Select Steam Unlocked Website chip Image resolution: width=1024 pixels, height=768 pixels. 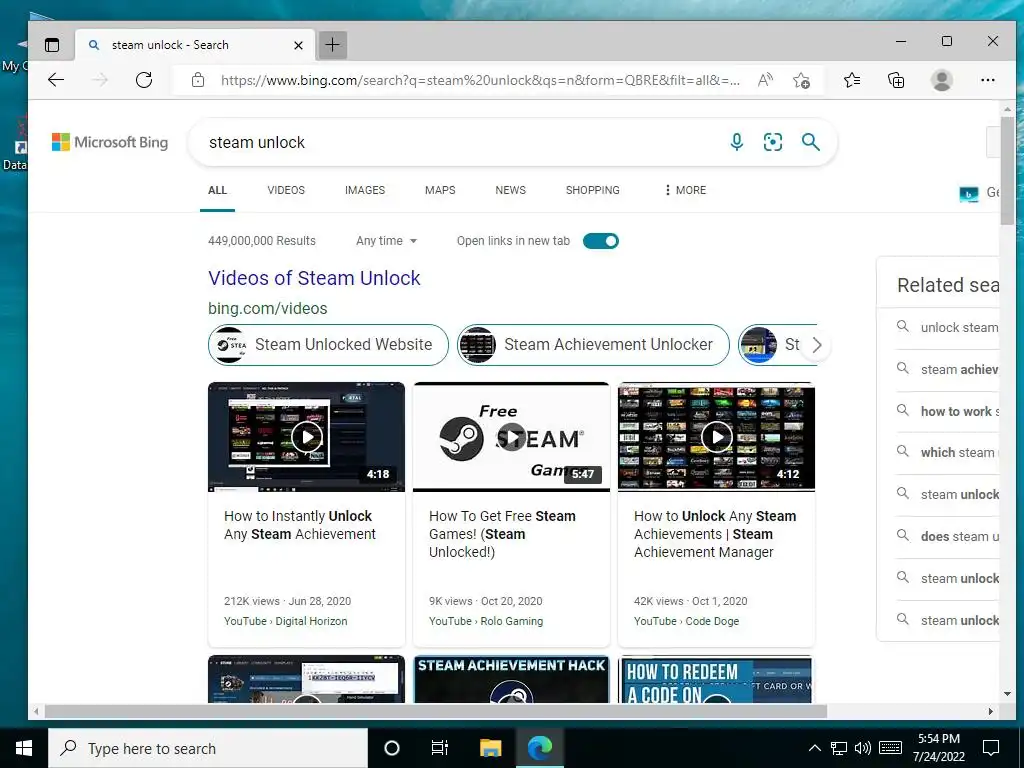[328, 345]
